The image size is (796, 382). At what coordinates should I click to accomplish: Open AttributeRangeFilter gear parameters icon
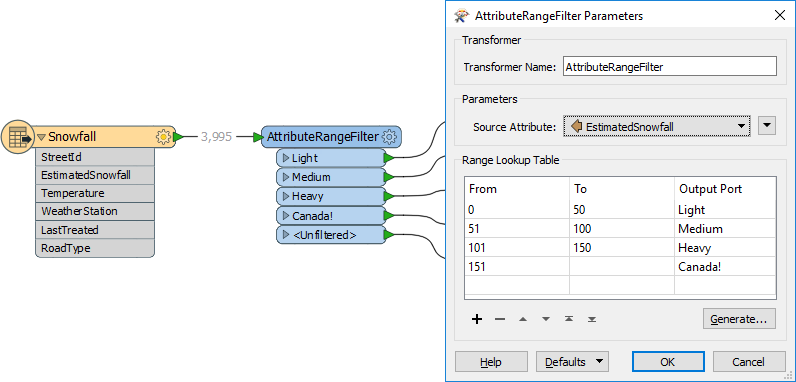click(x=389, y=137)
